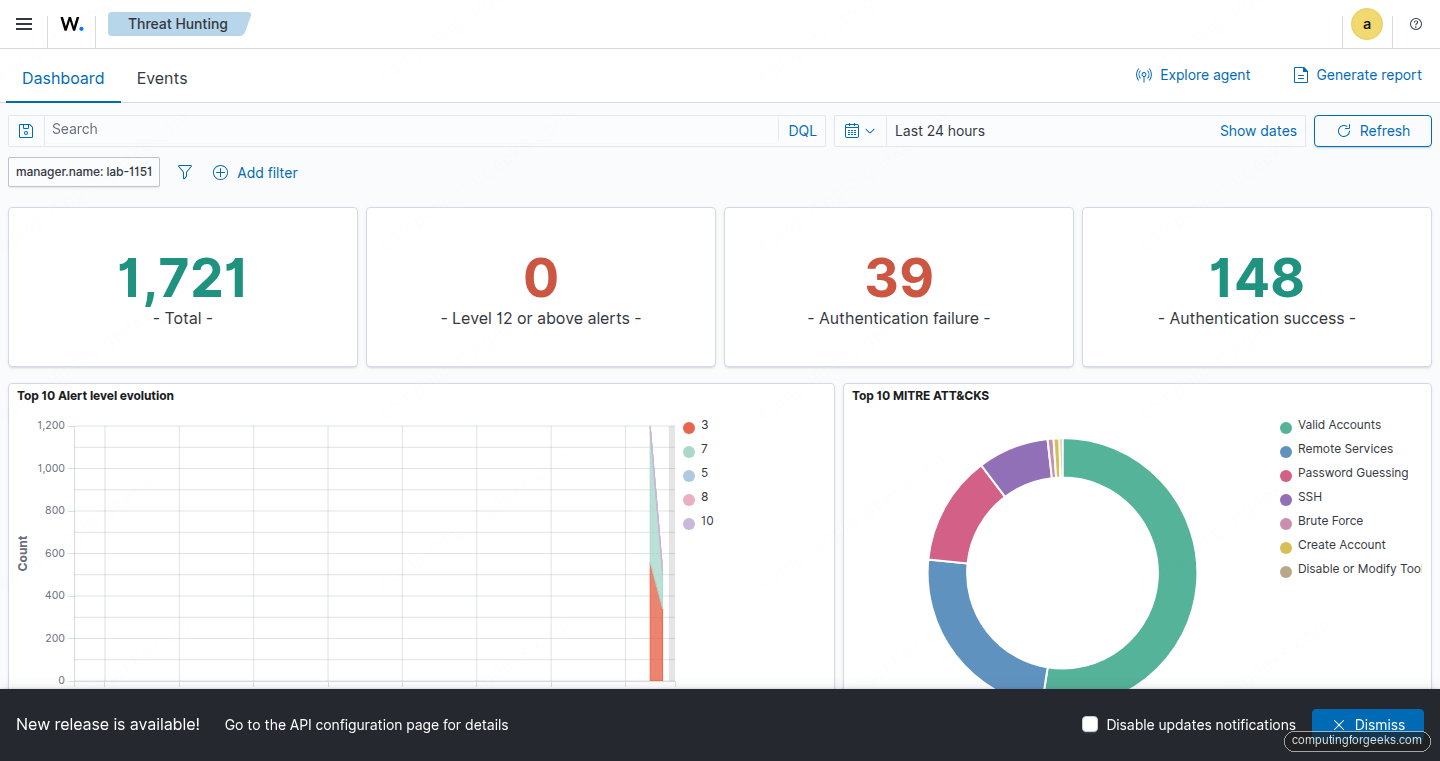Screen dimensions: 1440x761
Task: Toggle the manager.name: lab-1151 filter pill
Action: tap(83, 171)
